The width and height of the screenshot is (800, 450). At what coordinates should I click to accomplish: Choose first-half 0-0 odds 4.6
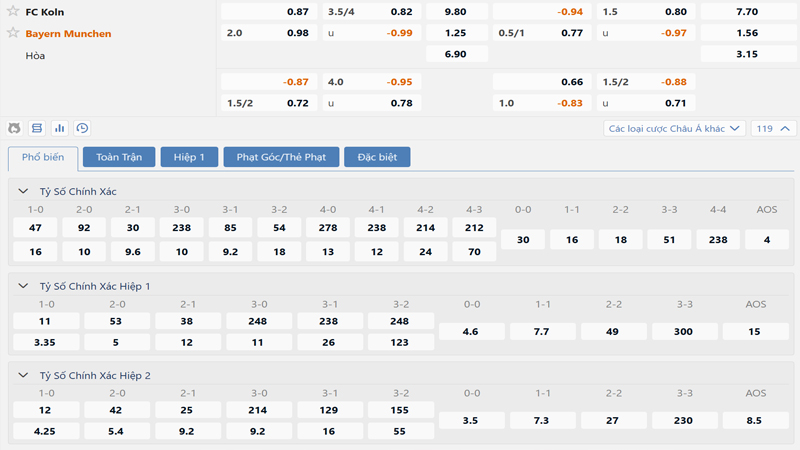click(x=472, y=331)
